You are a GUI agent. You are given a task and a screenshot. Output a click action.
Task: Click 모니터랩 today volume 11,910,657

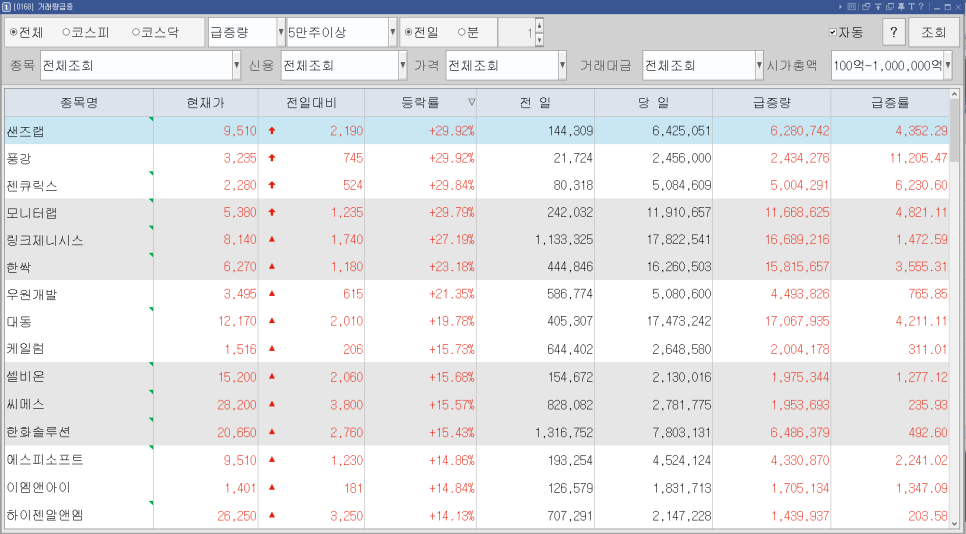pyautogui.click(x=679, y=212)
